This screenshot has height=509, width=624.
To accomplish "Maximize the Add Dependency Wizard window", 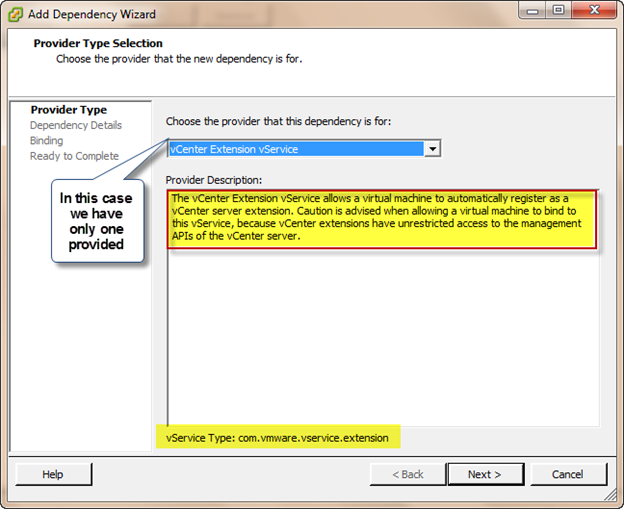I will pyautogui.click(x=559, y=11).
